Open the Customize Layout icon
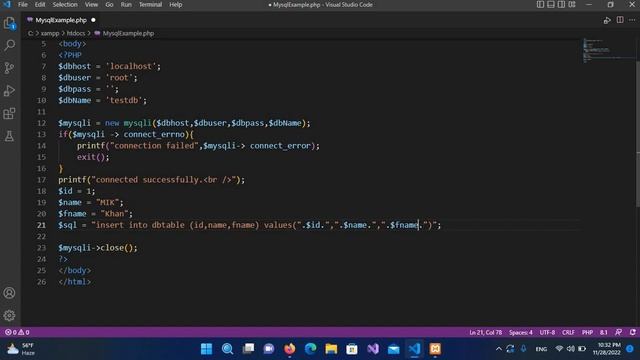This screenshot has width=640, height=360. click(x=572, y=4)
